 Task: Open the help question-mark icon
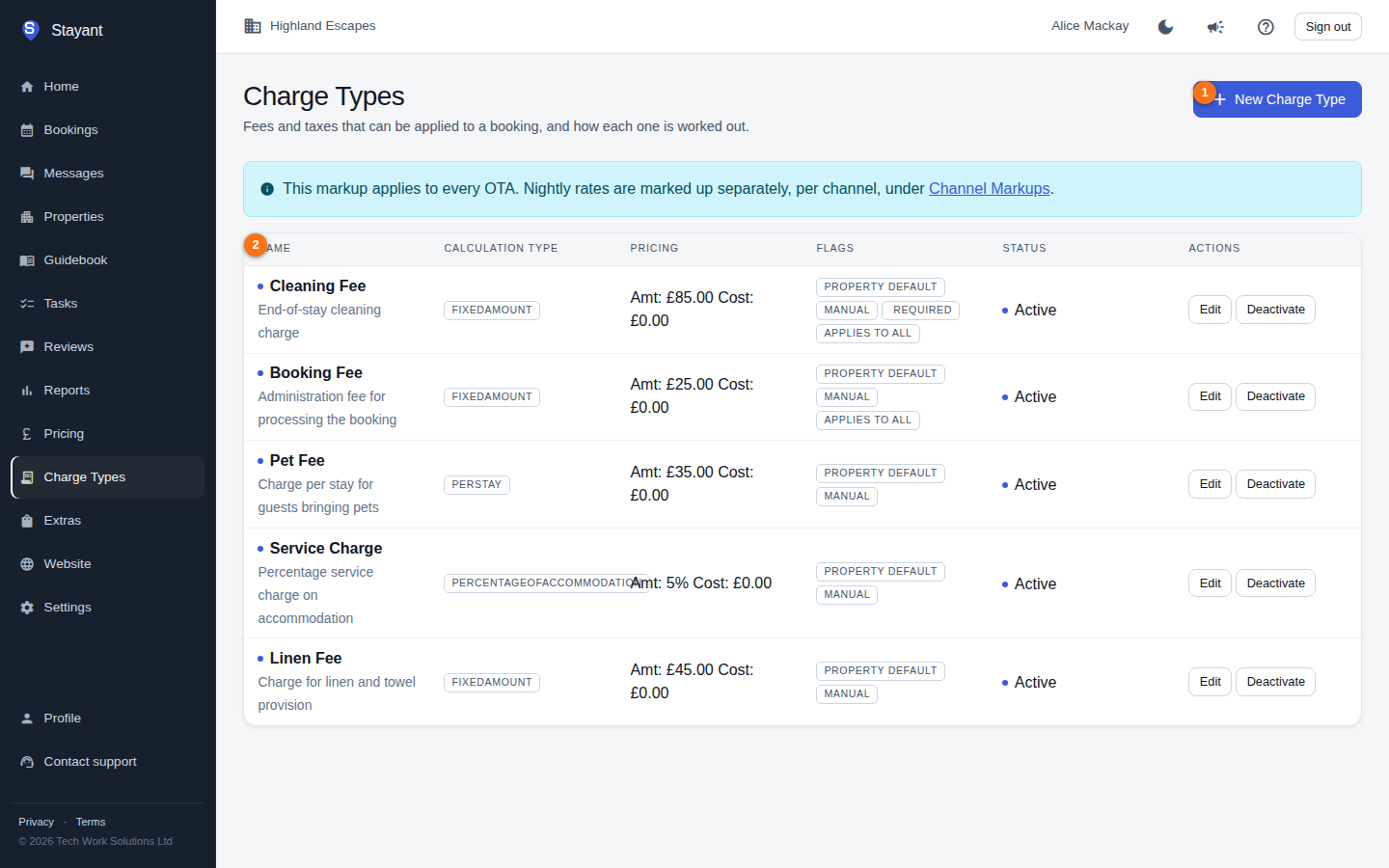point(1266,27)
